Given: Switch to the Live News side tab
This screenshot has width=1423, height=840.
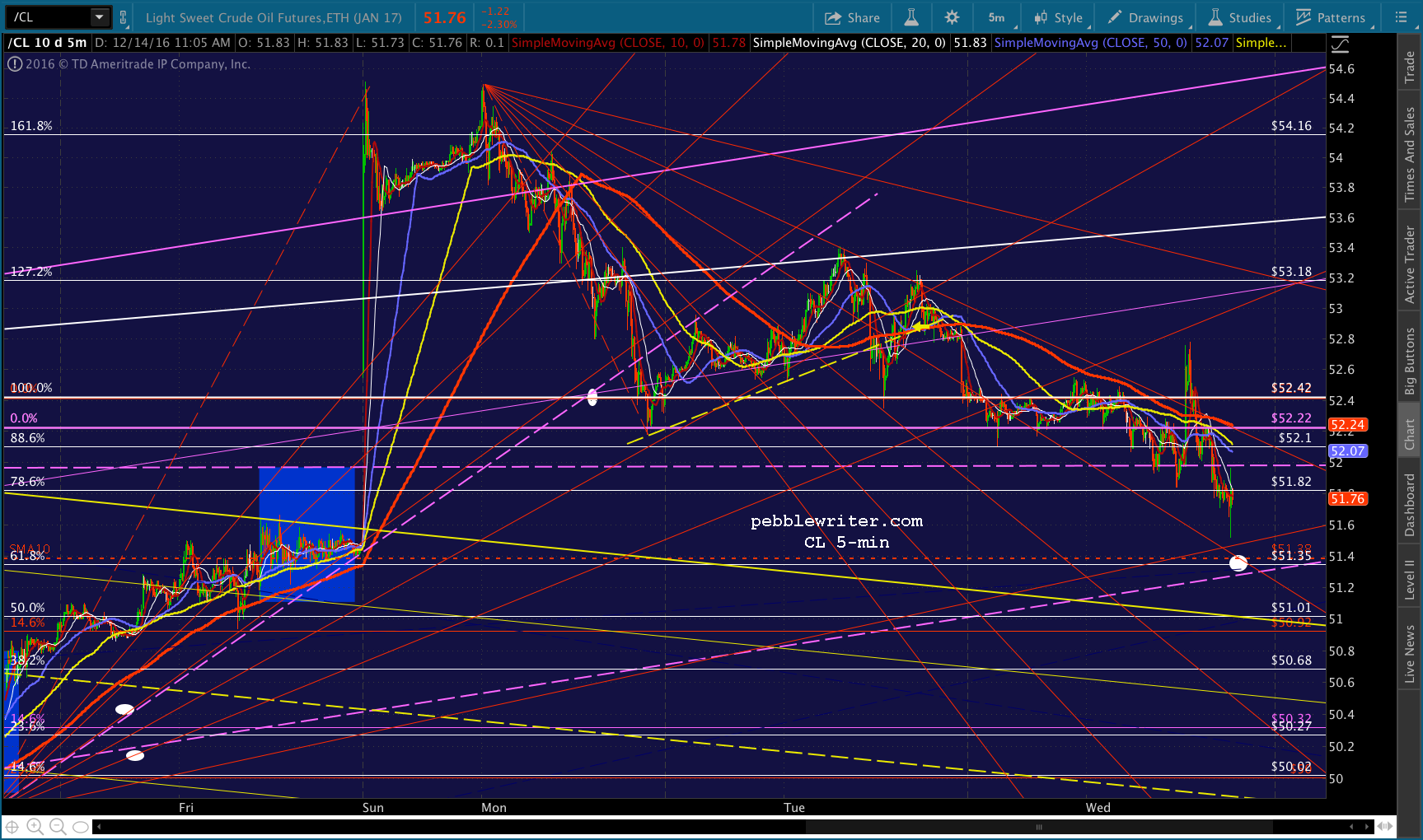Looking at the screenshot, I should [x=1410, y=654].
